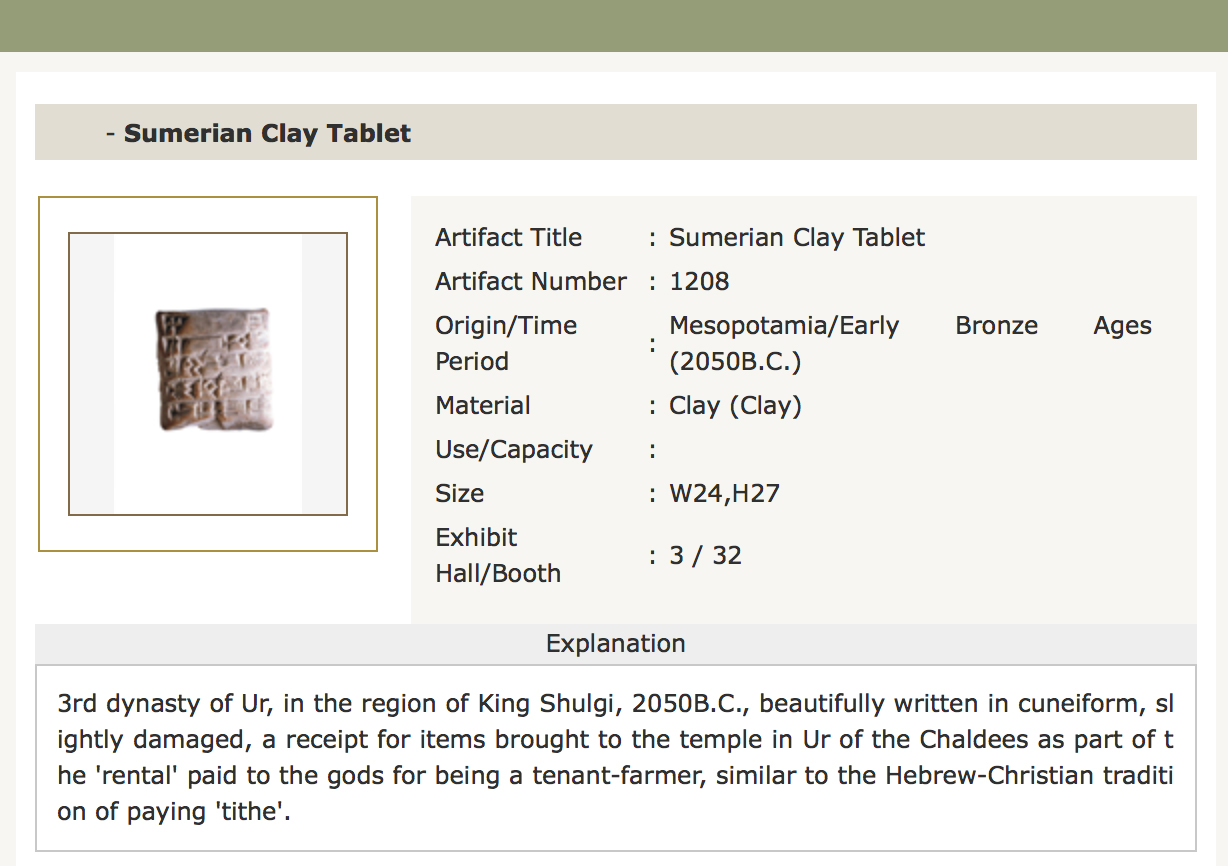
Task: Click the Use/Capacity label
Action: coord(514,449)
